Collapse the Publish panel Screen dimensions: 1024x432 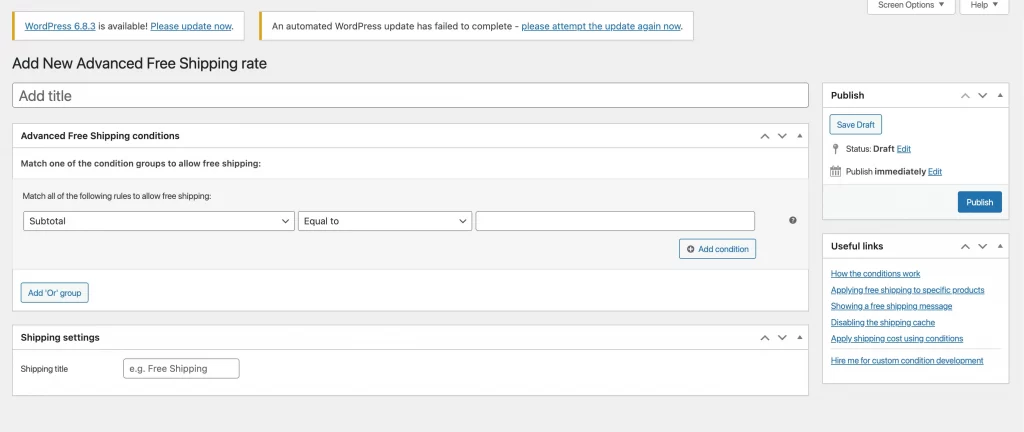(999, 96)
